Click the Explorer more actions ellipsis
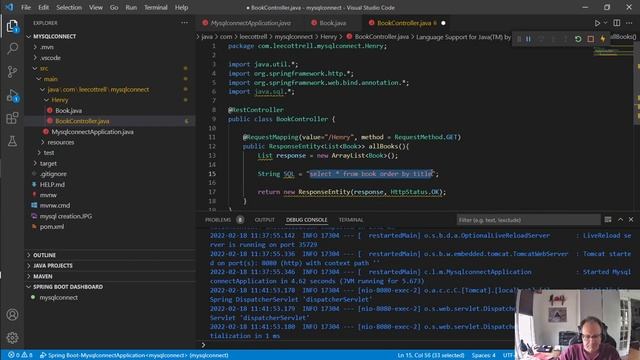 184,23
